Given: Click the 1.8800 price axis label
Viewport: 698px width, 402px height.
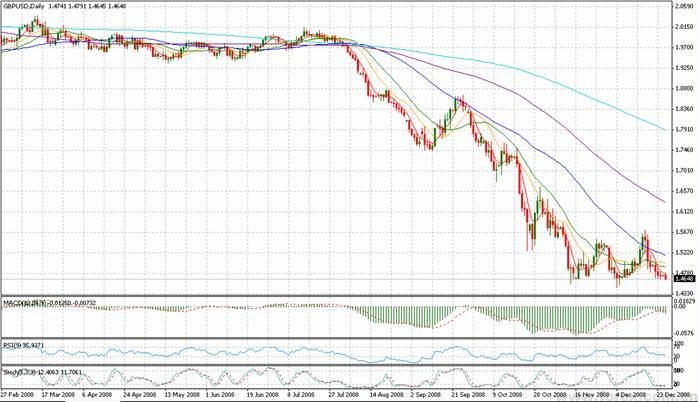Looking at the screenshot, I should [x=686, y=89].
